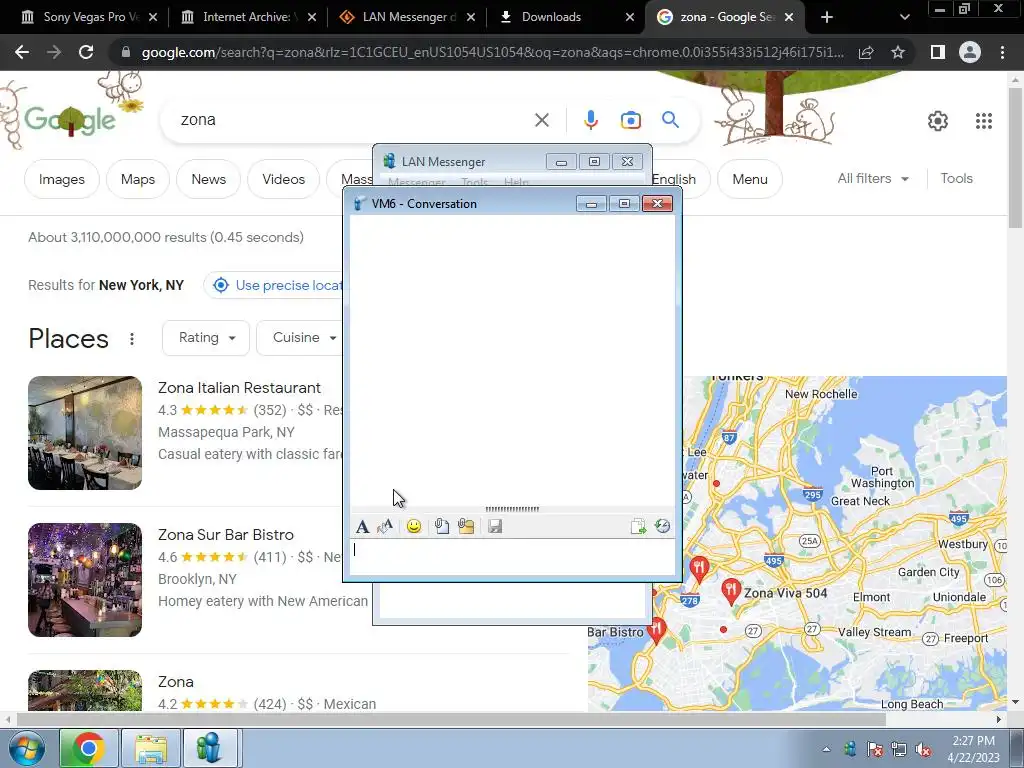
Task: Close the zona Google Search tab
Action: (789, 17)
